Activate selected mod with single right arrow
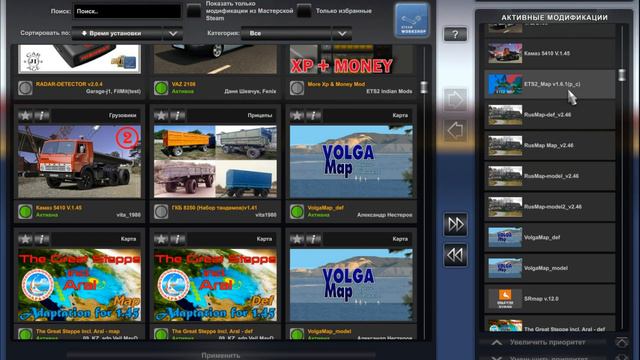This screenshot has height=360, width=640. [455, 99]
